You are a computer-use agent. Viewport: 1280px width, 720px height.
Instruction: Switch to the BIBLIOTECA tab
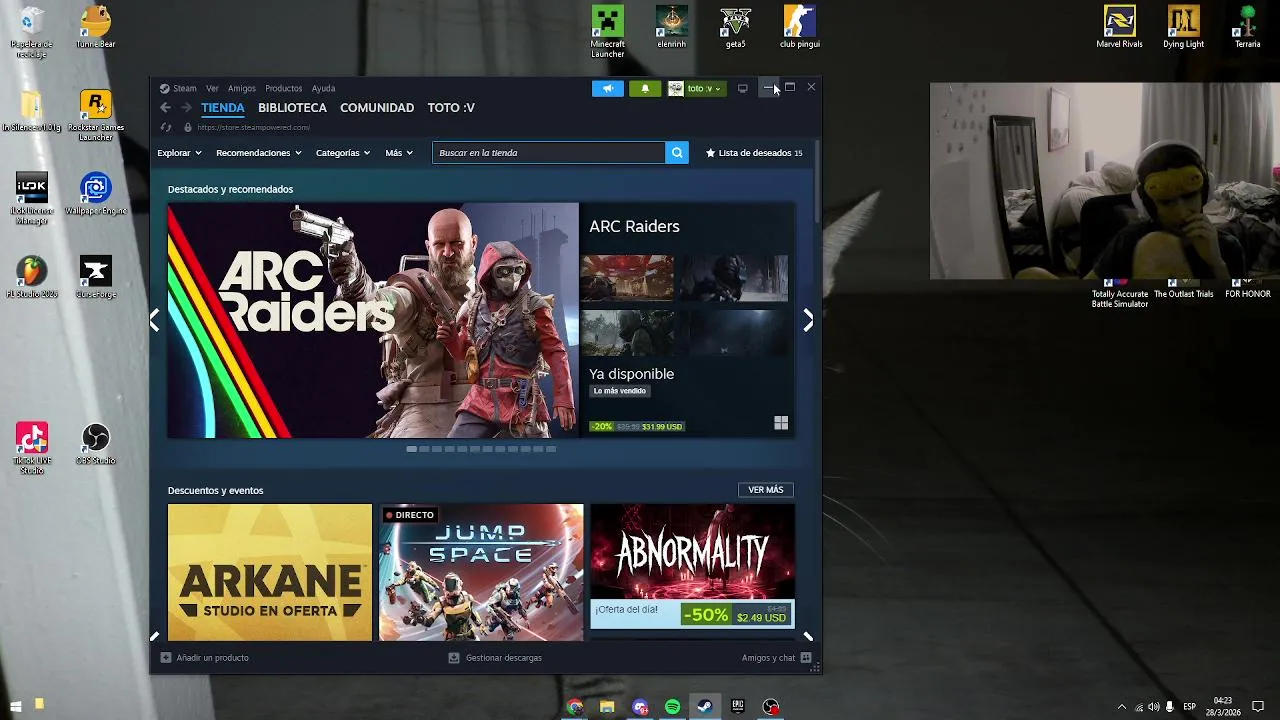[292, 108]
